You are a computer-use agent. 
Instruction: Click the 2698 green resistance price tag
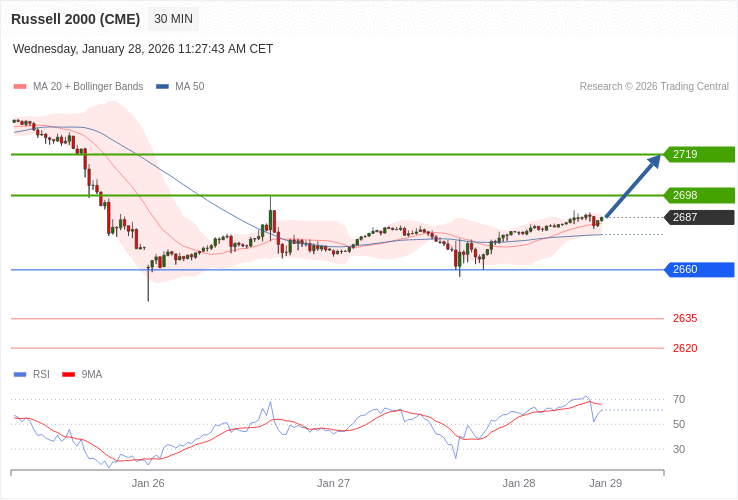pos(699,195)
